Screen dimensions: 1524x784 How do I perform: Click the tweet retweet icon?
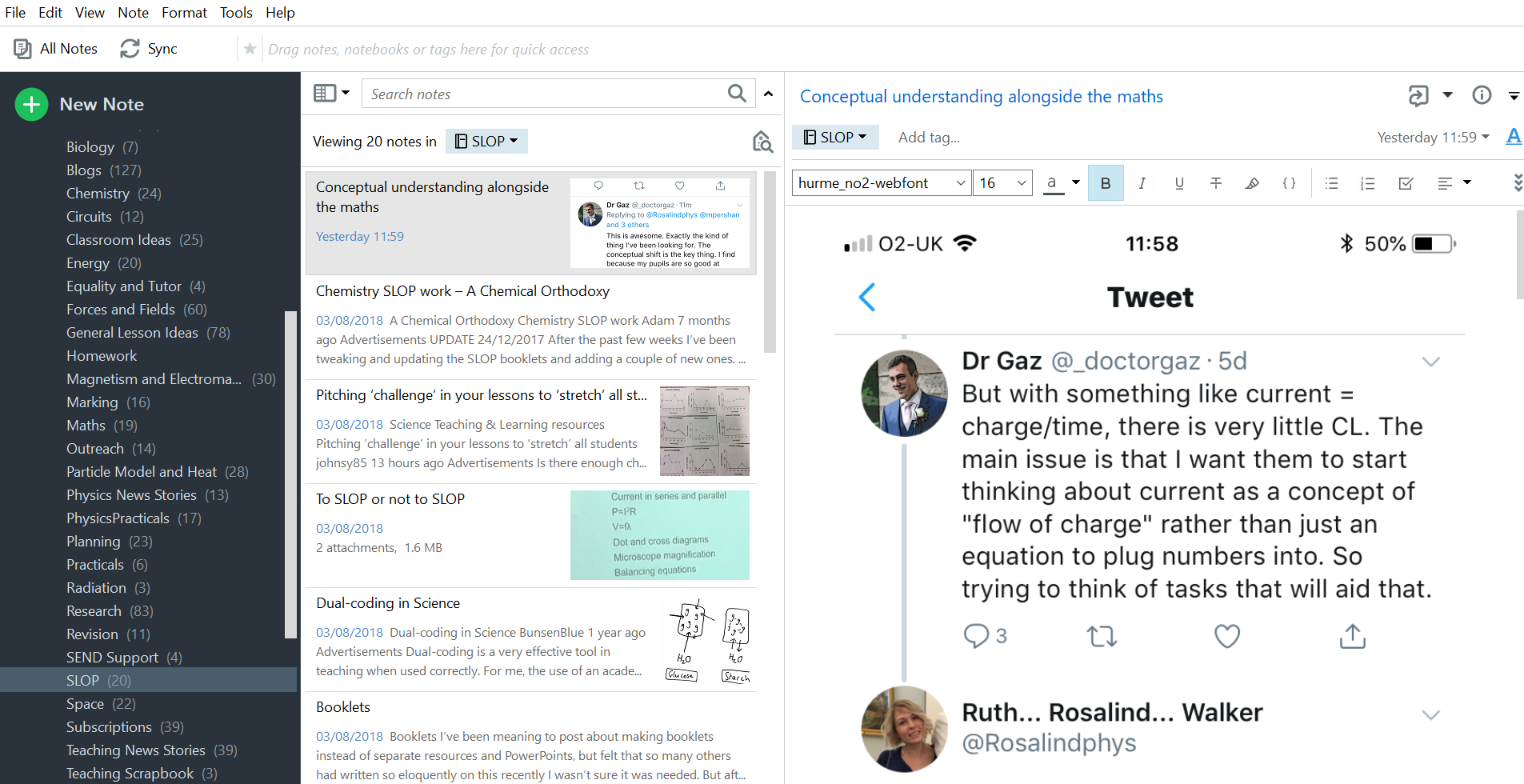1102,637
